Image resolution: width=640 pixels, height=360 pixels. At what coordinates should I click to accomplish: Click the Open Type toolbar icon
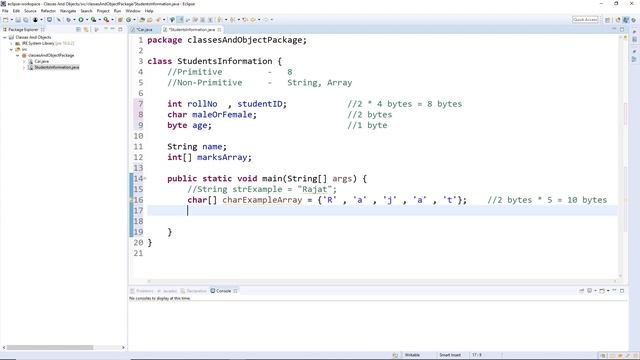click(142, 20)
